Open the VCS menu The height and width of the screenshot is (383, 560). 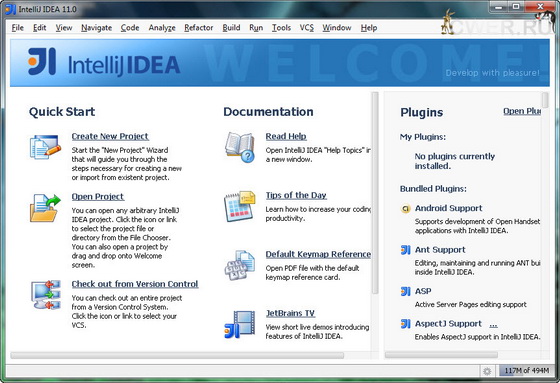pos(307,28)
